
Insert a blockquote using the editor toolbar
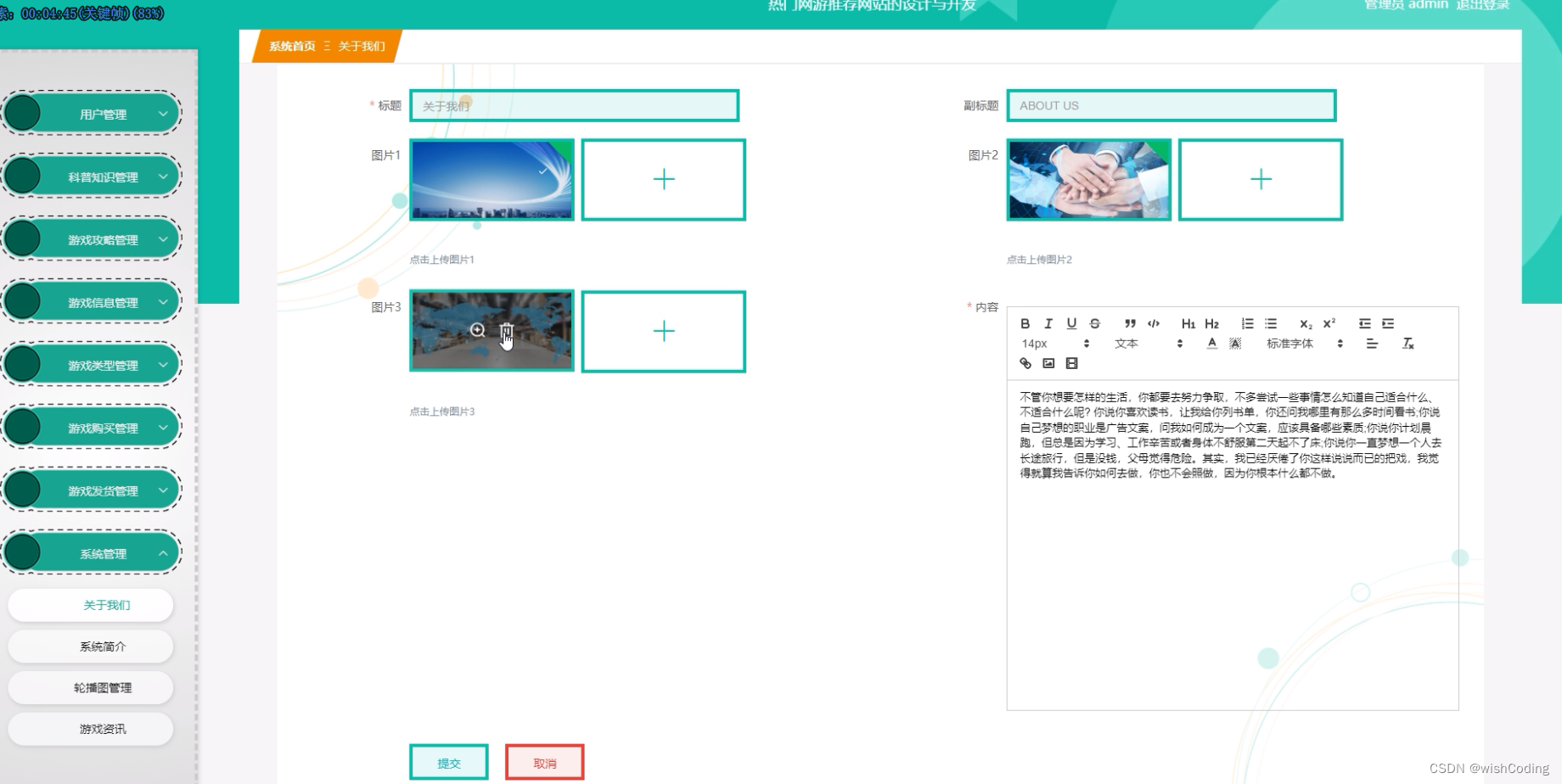[x=1129, y=323]
